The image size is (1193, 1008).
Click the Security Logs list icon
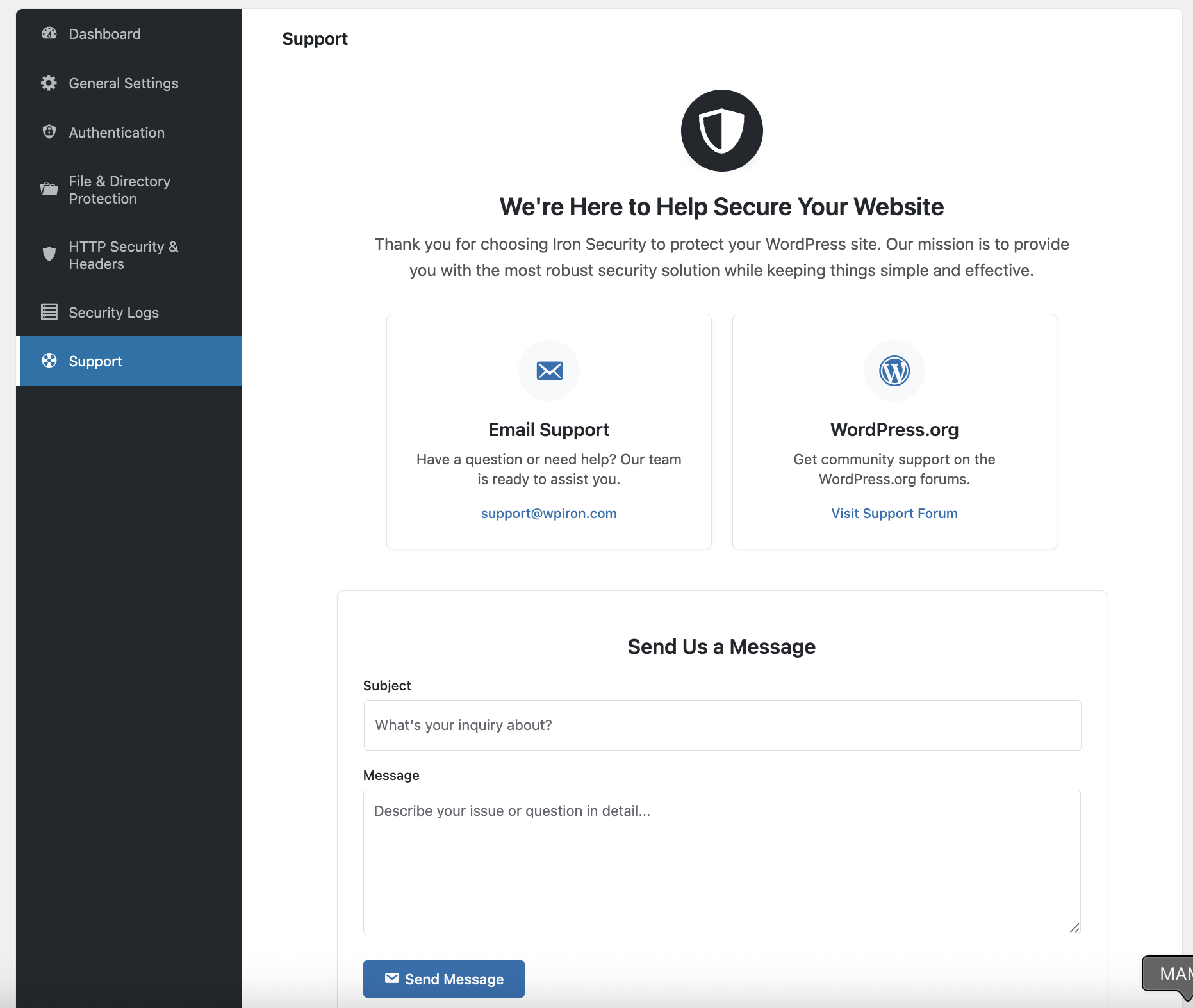click(x=49, y=312)
